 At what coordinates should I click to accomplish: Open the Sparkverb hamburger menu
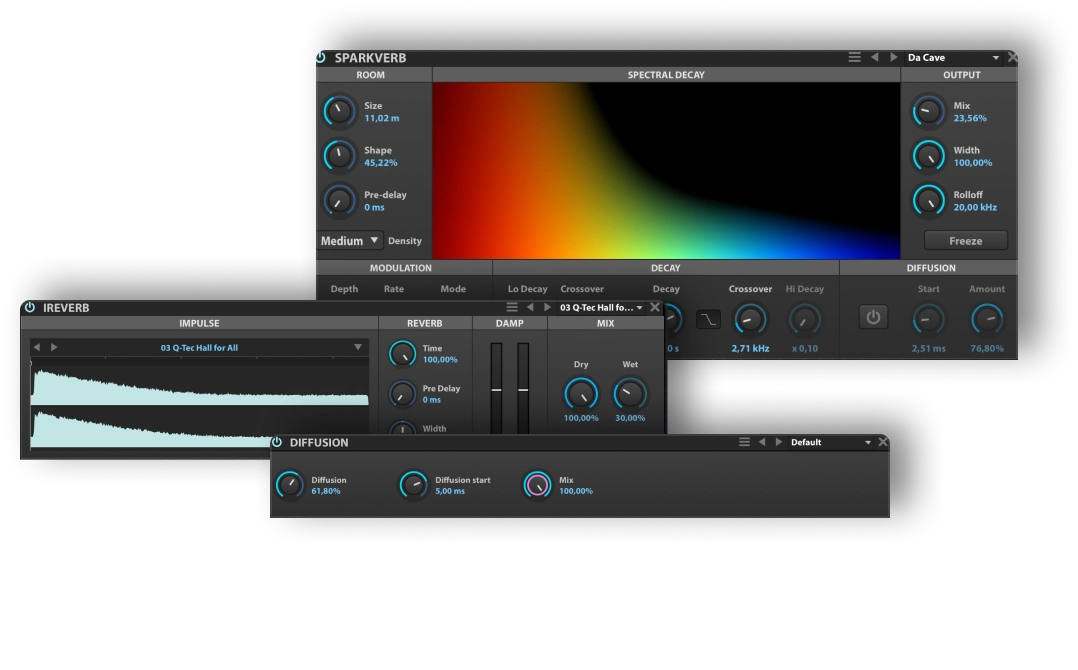pos(855,58)
